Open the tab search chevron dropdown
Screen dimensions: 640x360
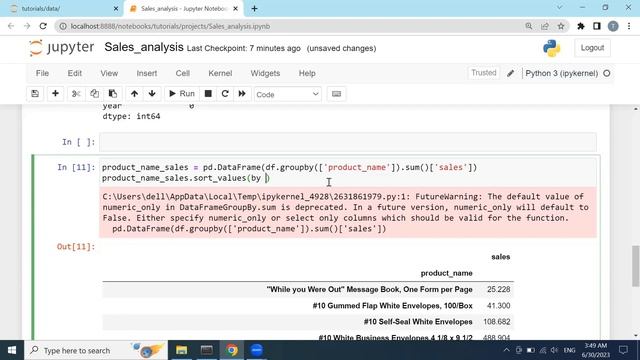coord(560,7)
